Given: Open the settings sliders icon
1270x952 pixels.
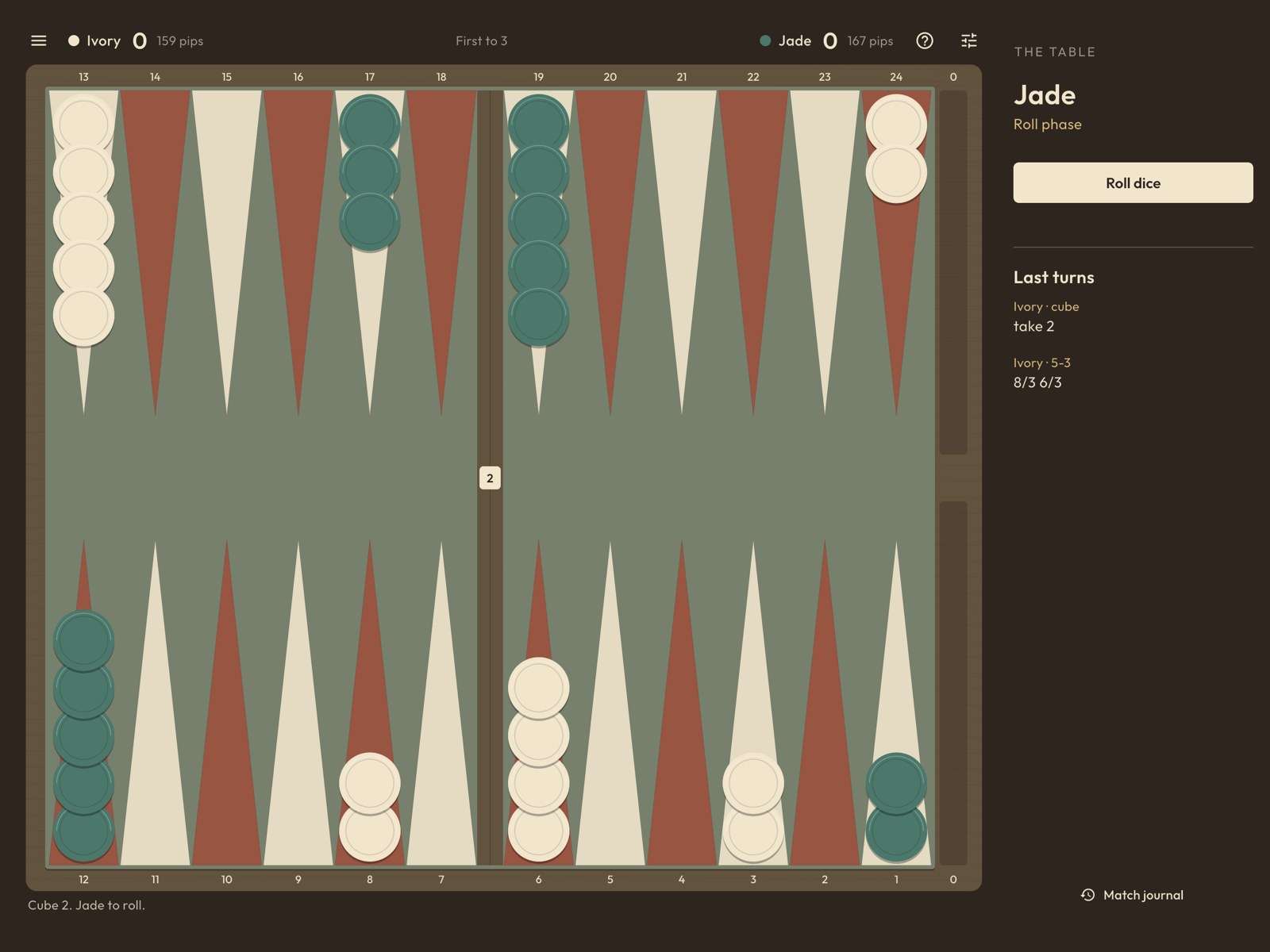Looking at the screenshot, I should coord(969,40).
